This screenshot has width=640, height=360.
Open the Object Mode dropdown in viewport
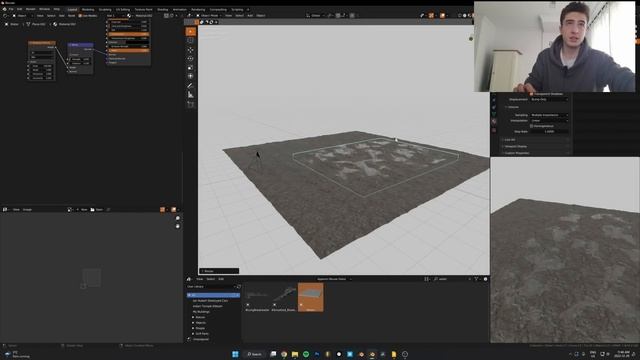click(x=209, y=16)
